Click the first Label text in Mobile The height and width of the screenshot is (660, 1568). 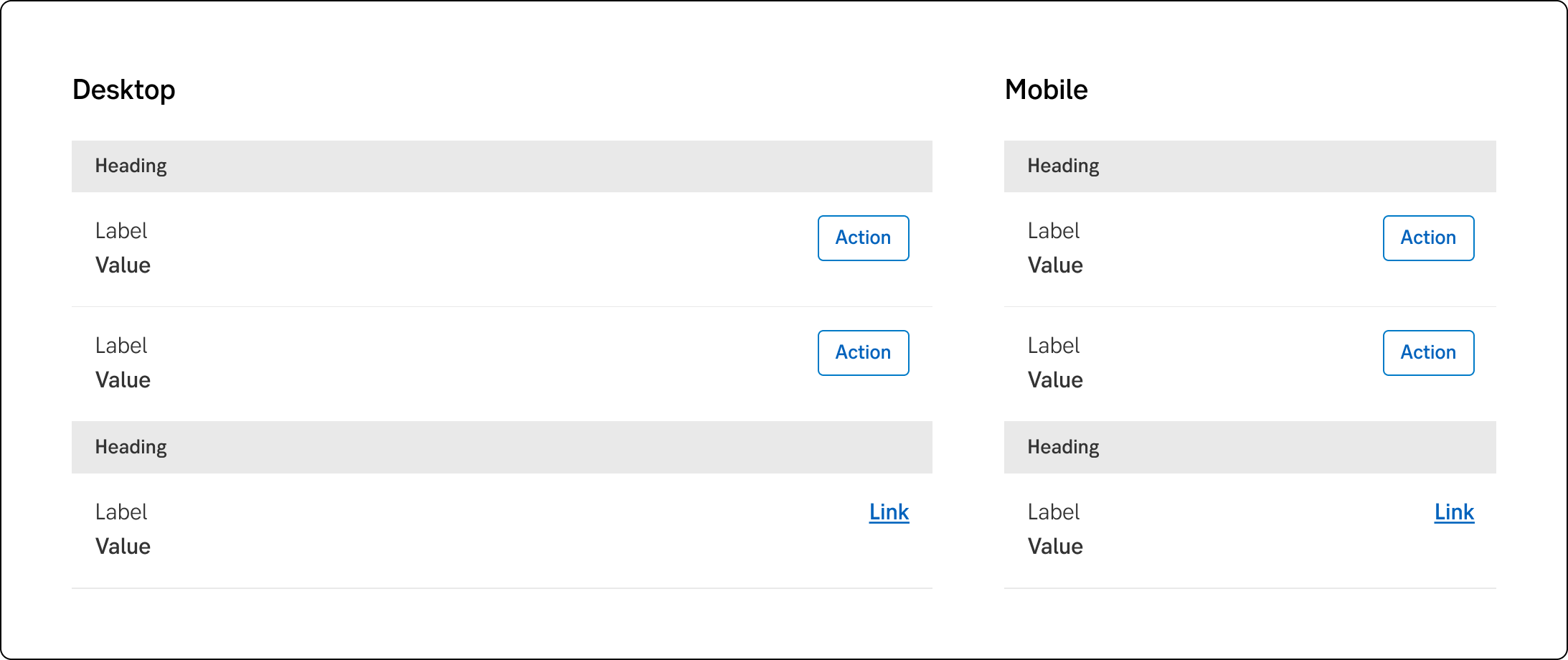click(x=1053, y=231)
